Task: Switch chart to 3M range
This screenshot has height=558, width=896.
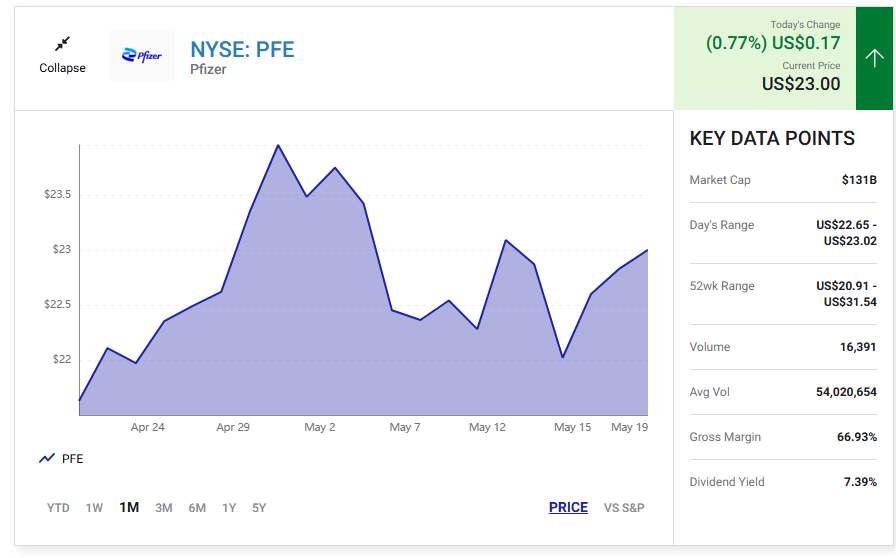Action: pos(164,508)
